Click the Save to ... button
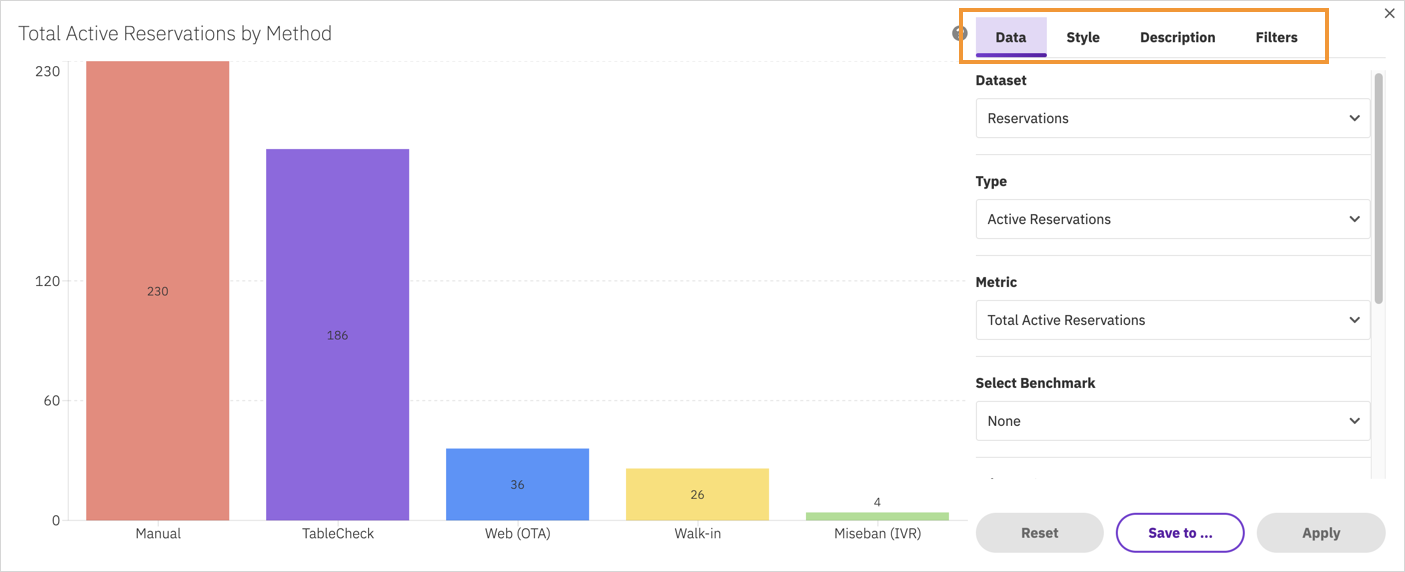This screenshot has width=1405, height=572. pyautogui.click(x=1180, y=533)
